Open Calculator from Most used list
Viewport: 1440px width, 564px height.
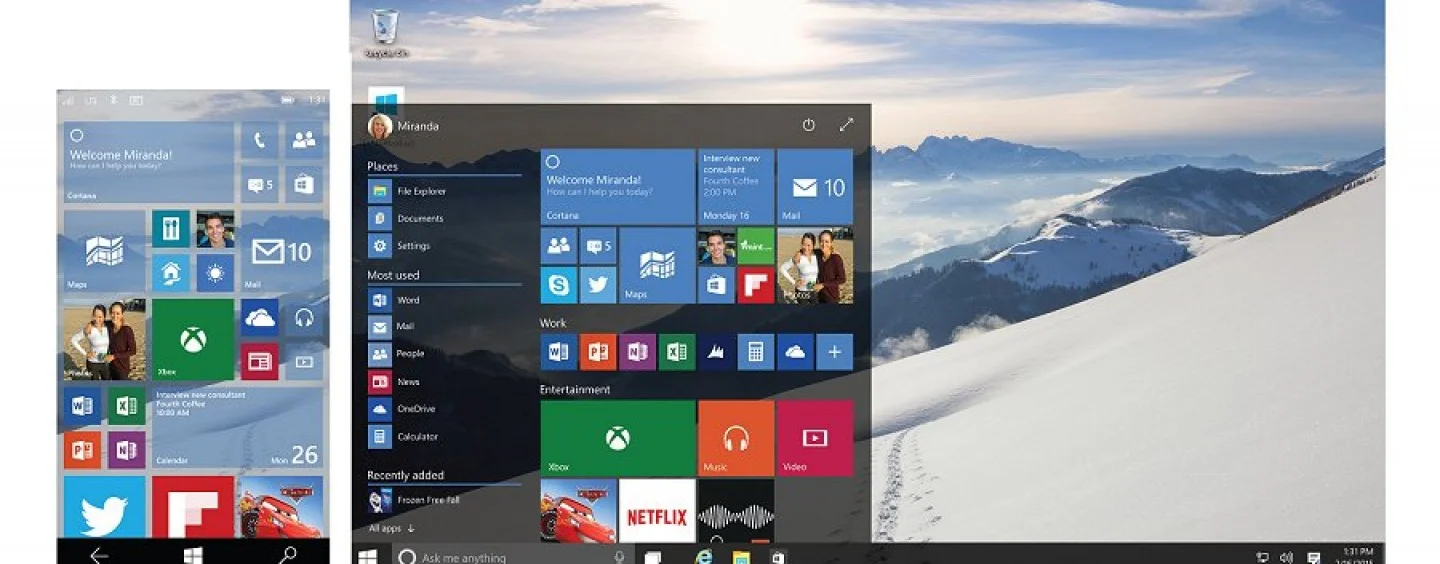404,436
